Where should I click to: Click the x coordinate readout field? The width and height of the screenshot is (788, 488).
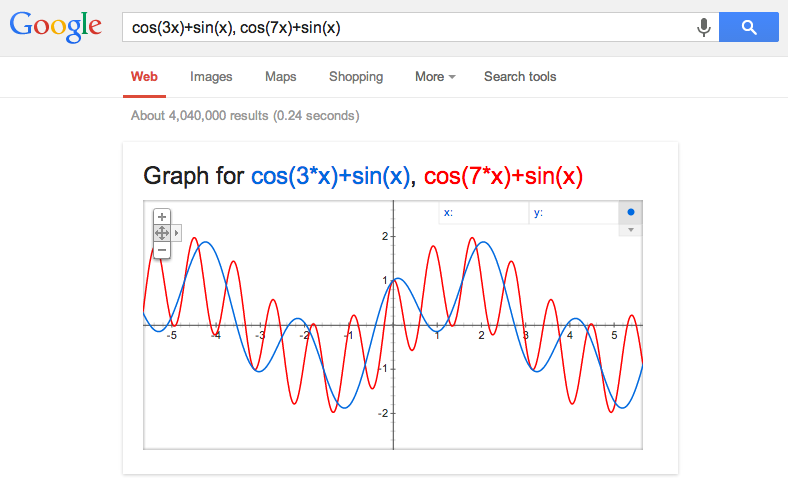(483, 213)
